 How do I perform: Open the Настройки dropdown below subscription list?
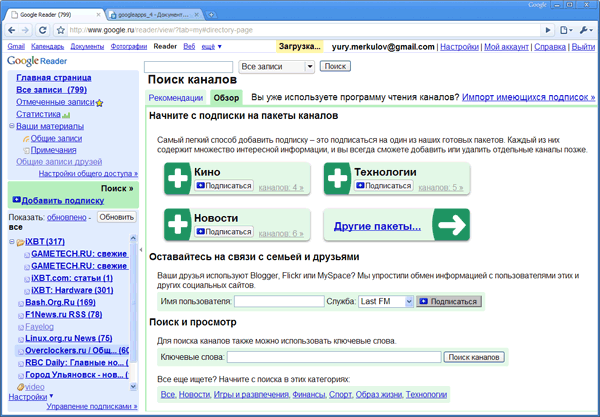(31, 397)
